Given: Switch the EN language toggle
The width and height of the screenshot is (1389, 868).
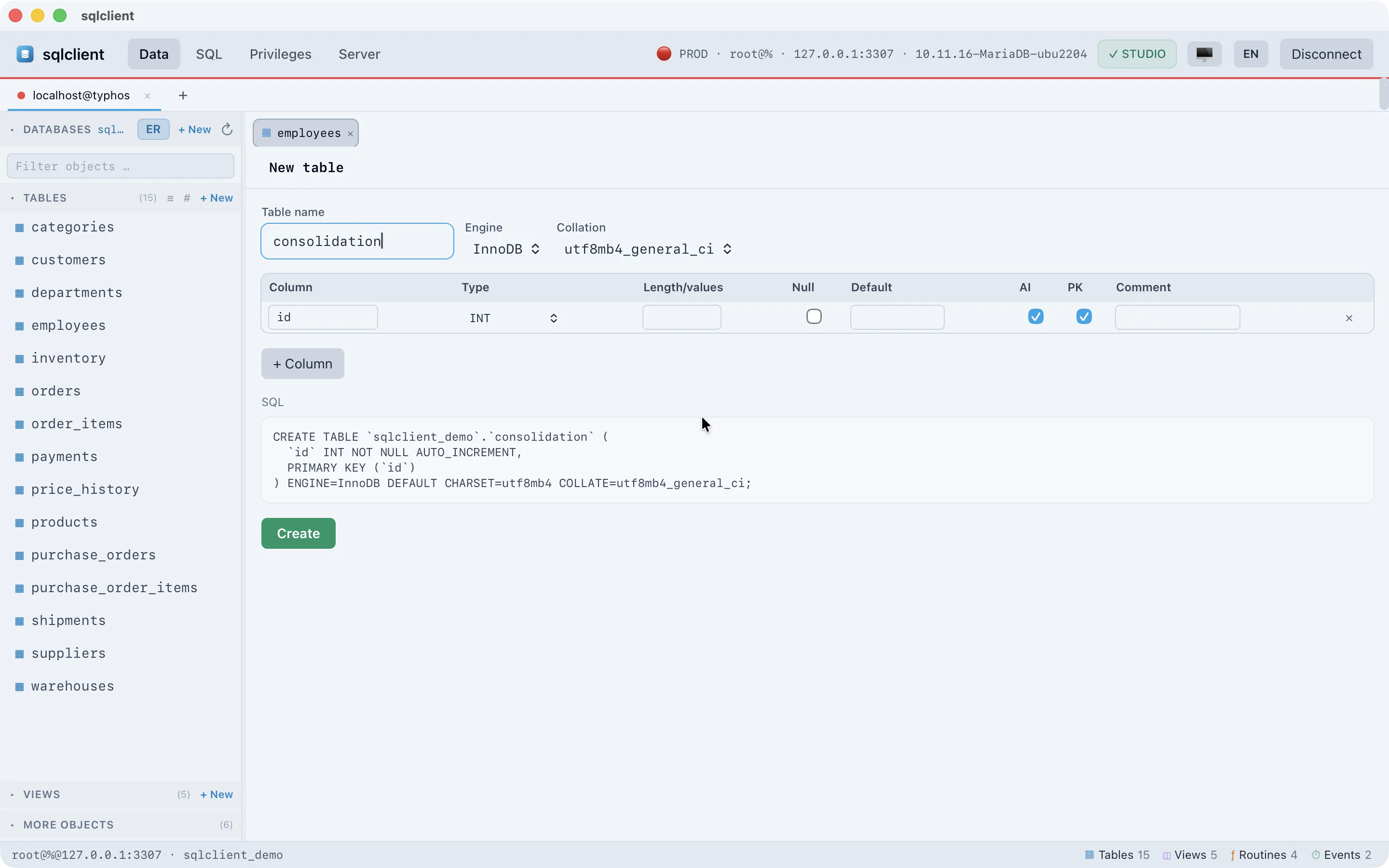Looking at the screenshot, I should click(x=1251, y=54).
